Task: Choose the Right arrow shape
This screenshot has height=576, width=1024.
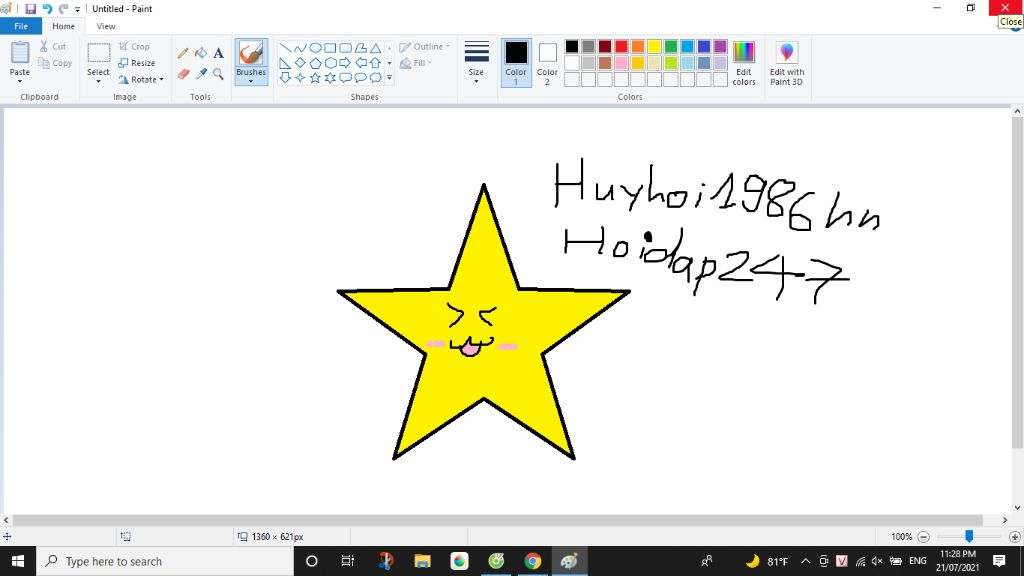Action: (x=345, y=63)
